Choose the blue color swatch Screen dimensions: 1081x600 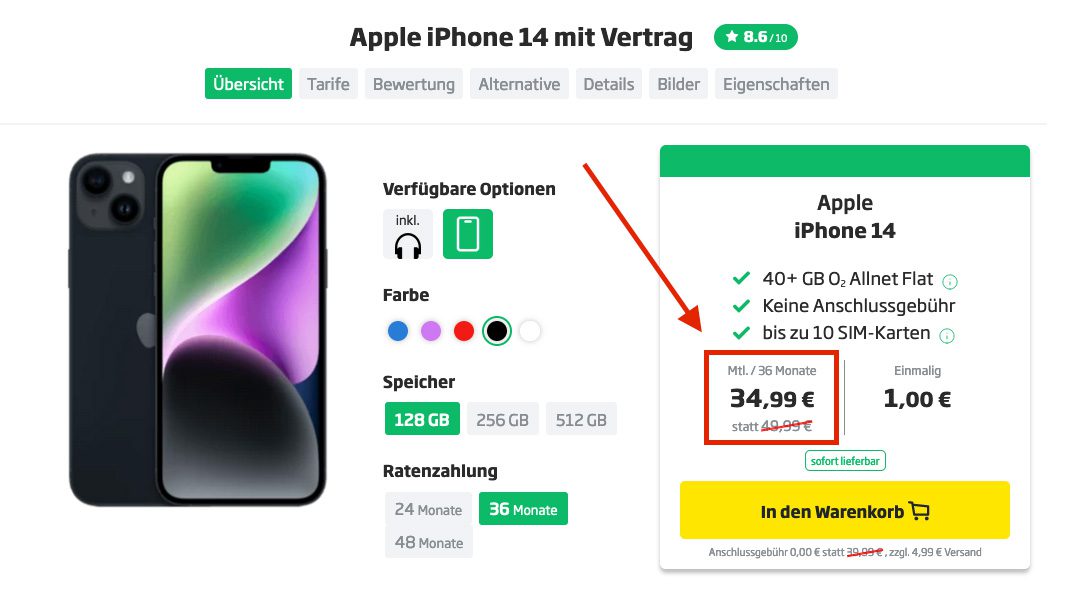coord(398,331)
